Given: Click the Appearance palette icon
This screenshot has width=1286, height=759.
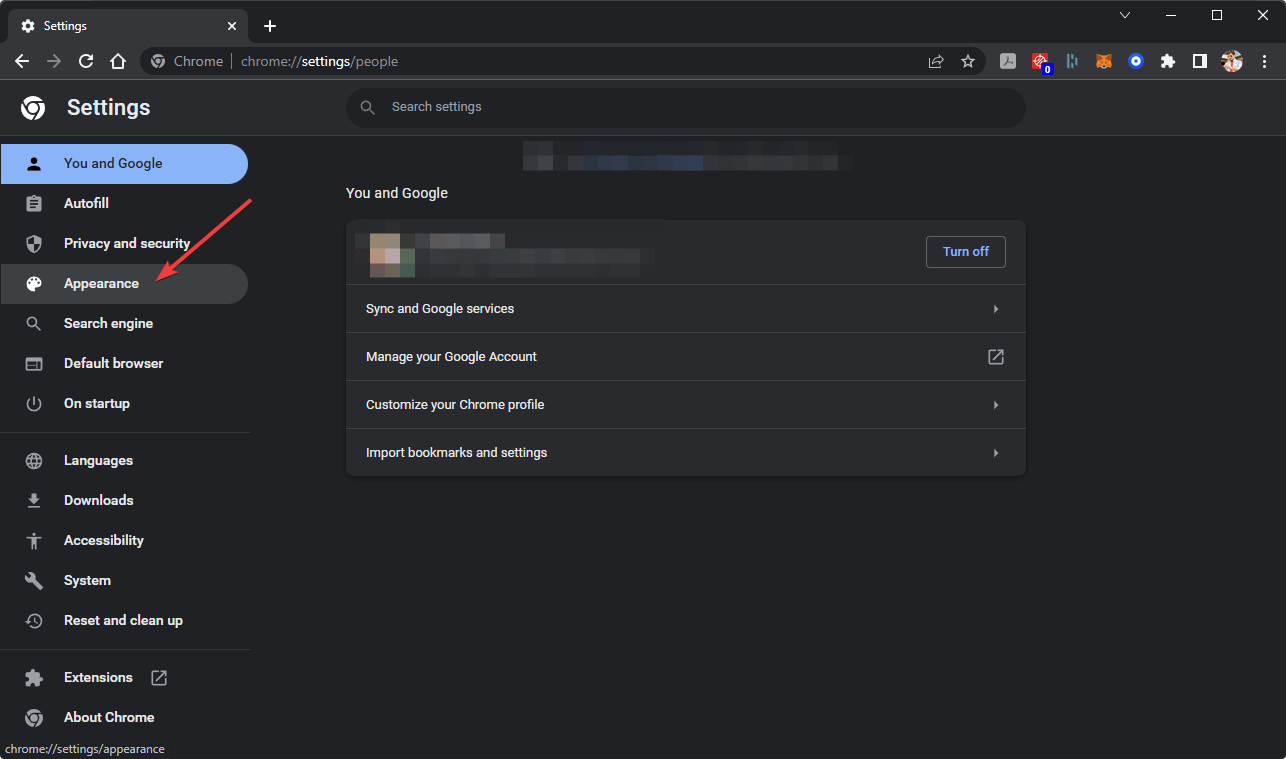Looking at the screenshot, I should pyautogui.click(x=34, y=284).
